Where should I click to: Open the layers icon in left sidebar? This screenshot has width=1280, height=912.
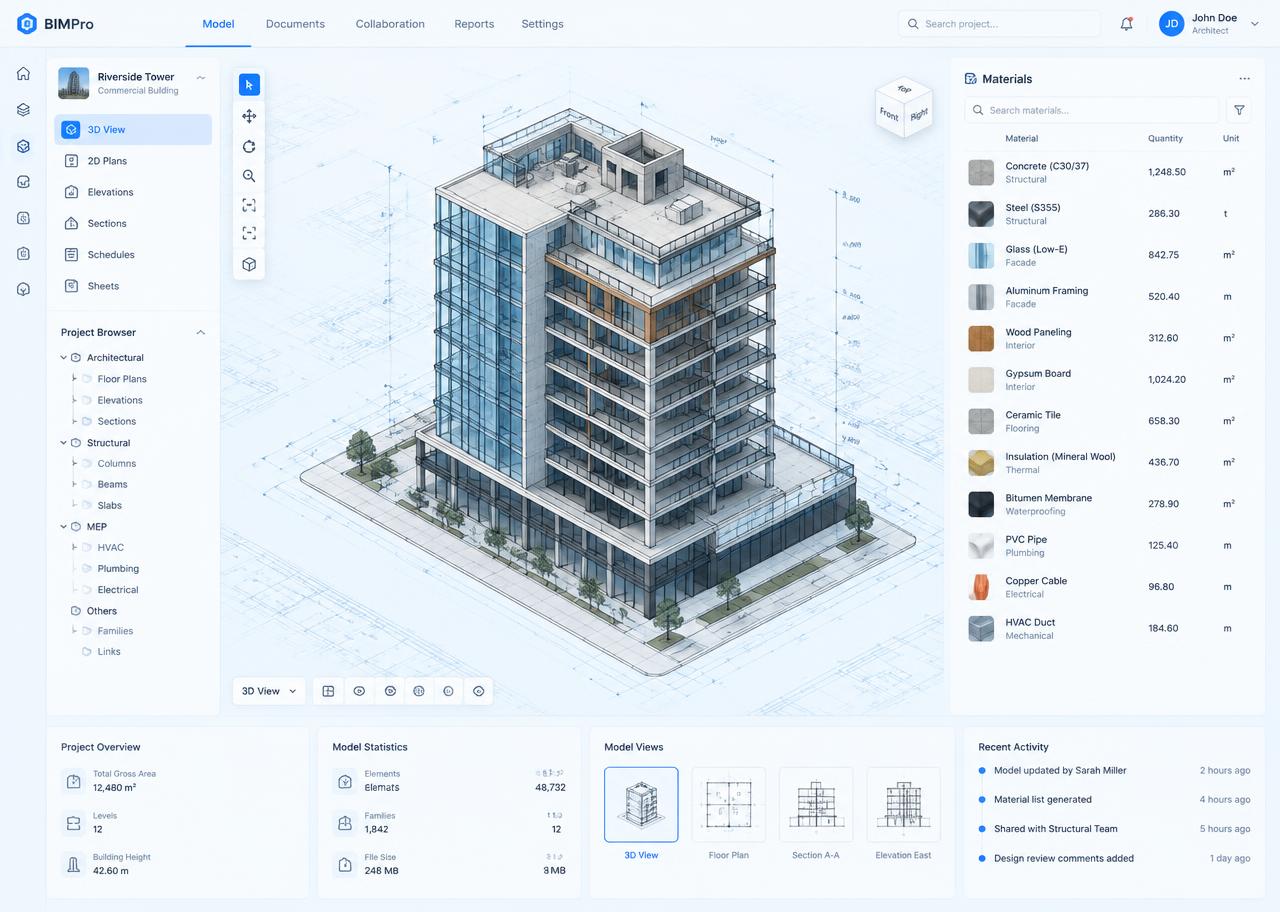23,110
